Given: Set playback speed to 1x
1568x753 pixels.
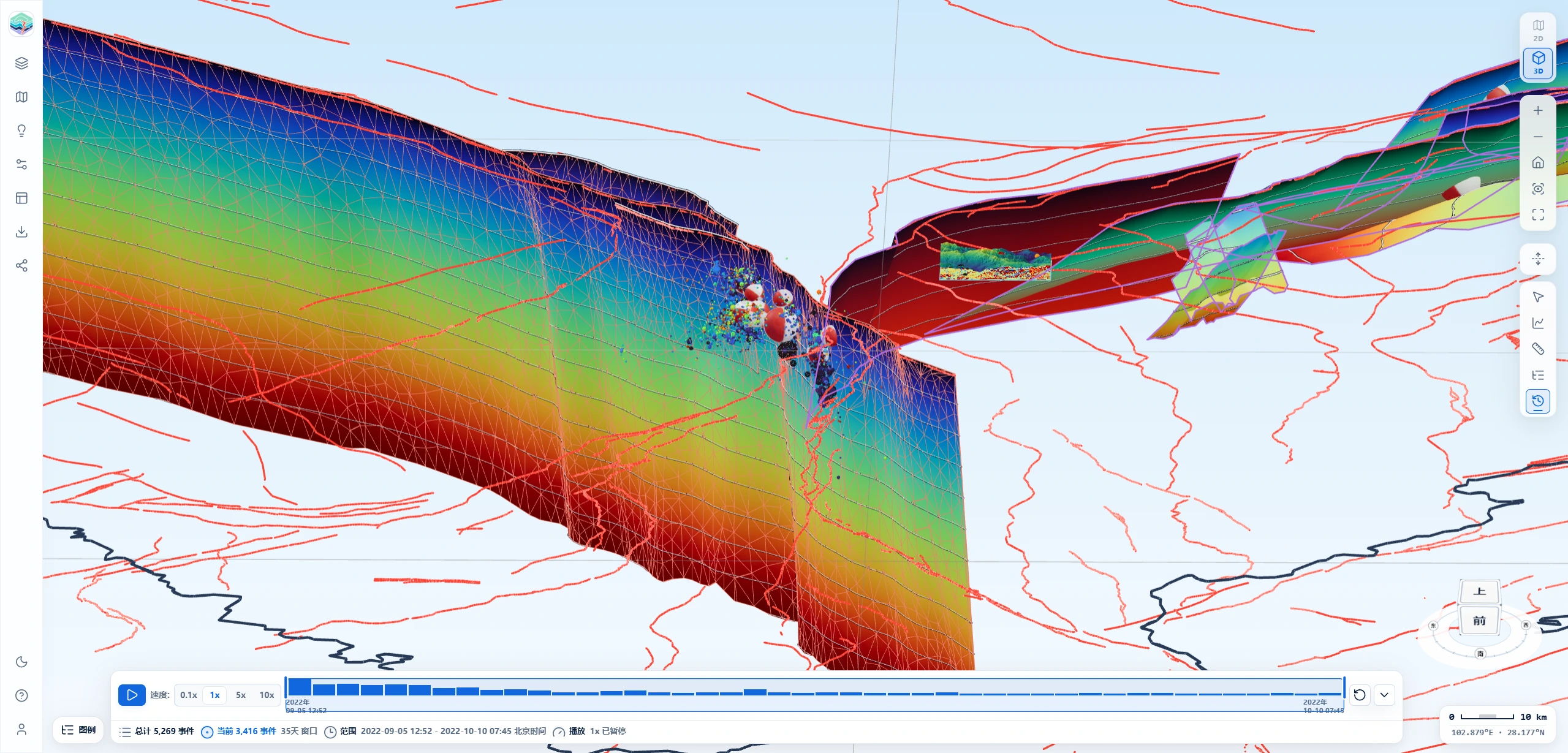Looking at the screenshot, I should click(214, 695).
